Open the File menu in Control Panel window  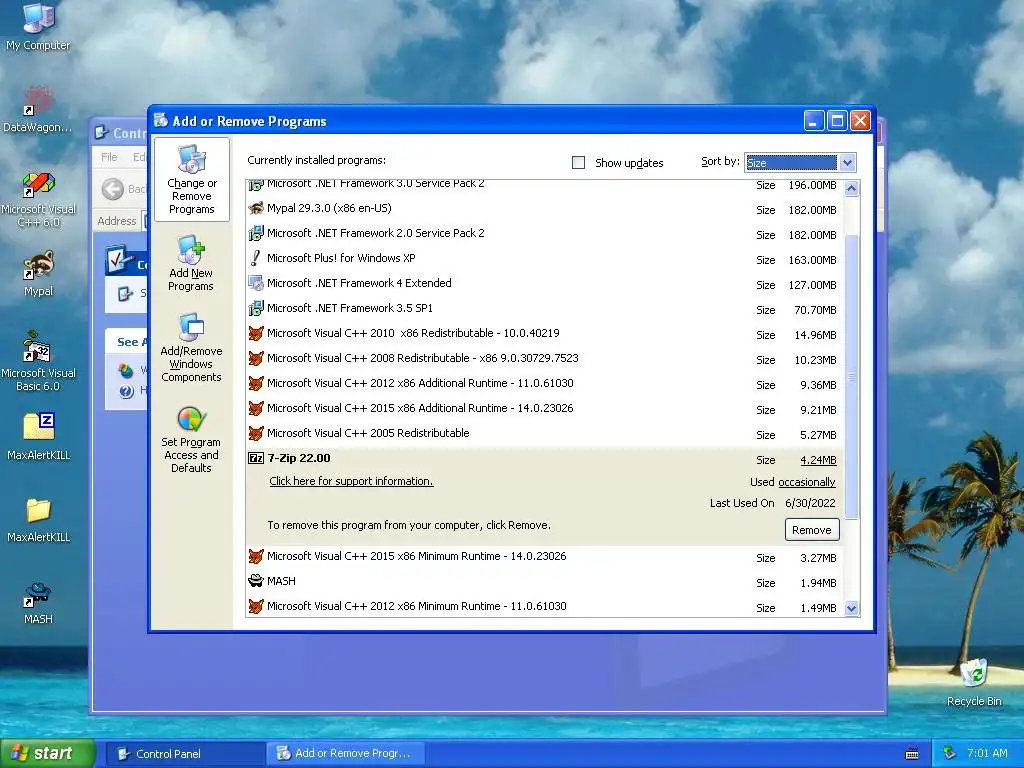click(x=109, y=157)
